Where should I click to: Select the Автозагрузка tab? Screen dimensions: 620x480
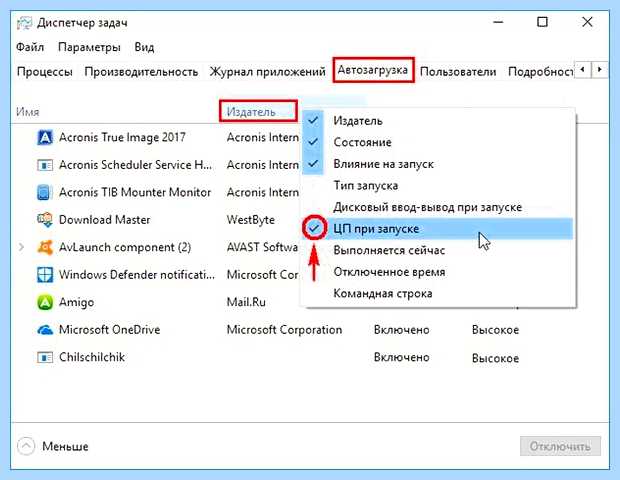372,70
